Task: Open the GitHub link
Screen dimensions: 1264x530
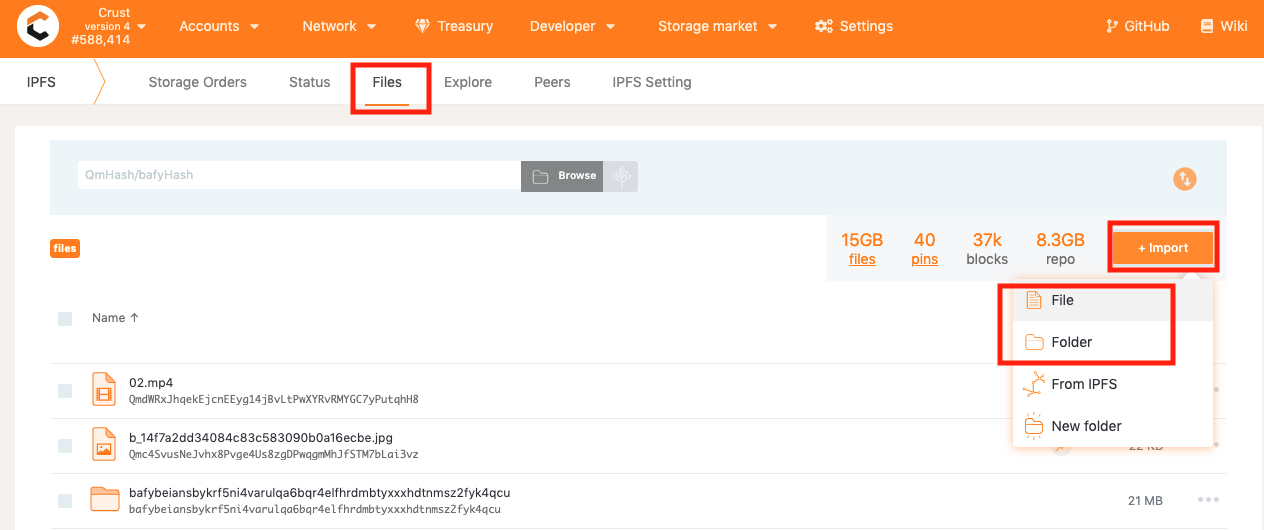Action: coord(1137,26)
